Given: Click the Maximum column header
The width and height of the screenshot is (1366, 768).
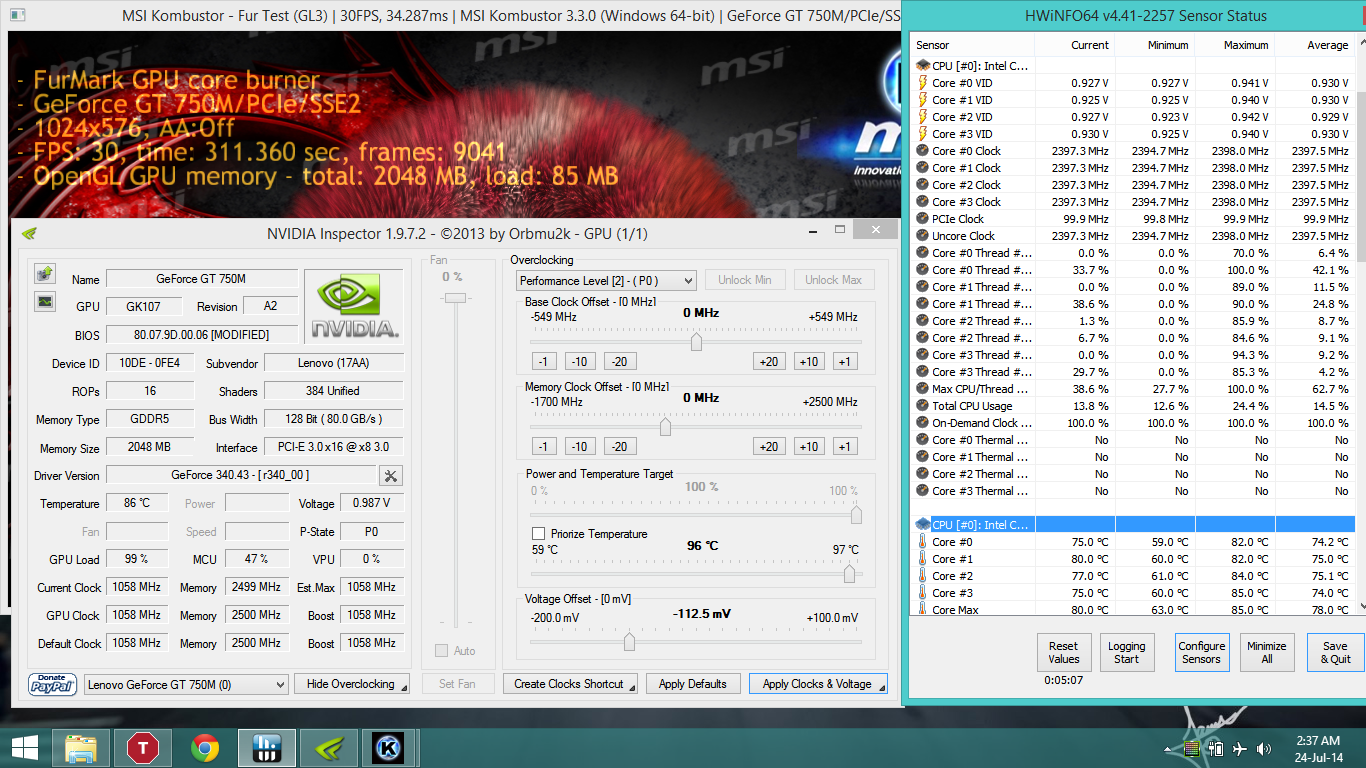Looking at the screenshot, I should click(x=1234, y=45).
